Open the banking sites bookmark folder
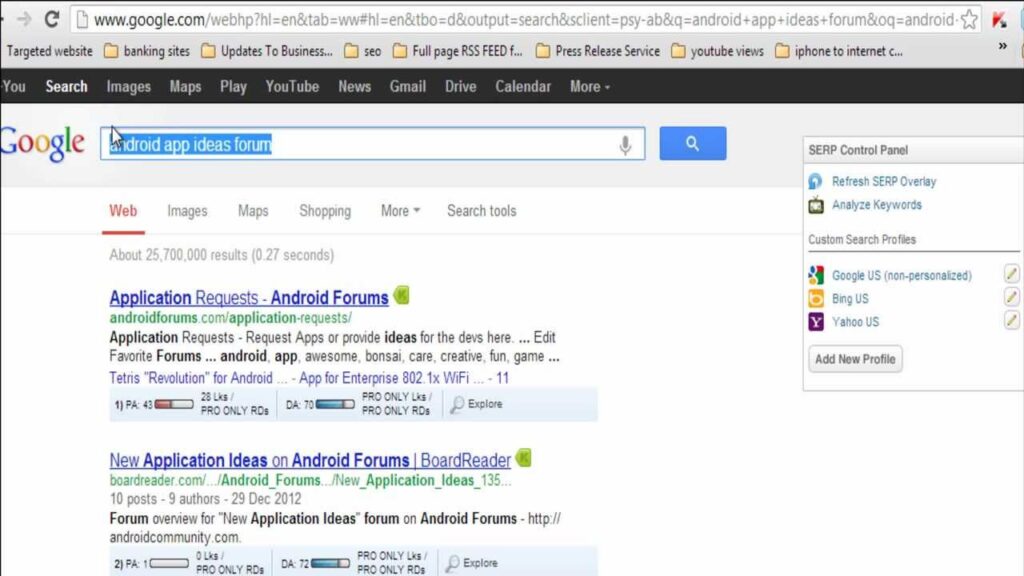Viewport: 1024px width, 576px height. (x=147, y=51)
